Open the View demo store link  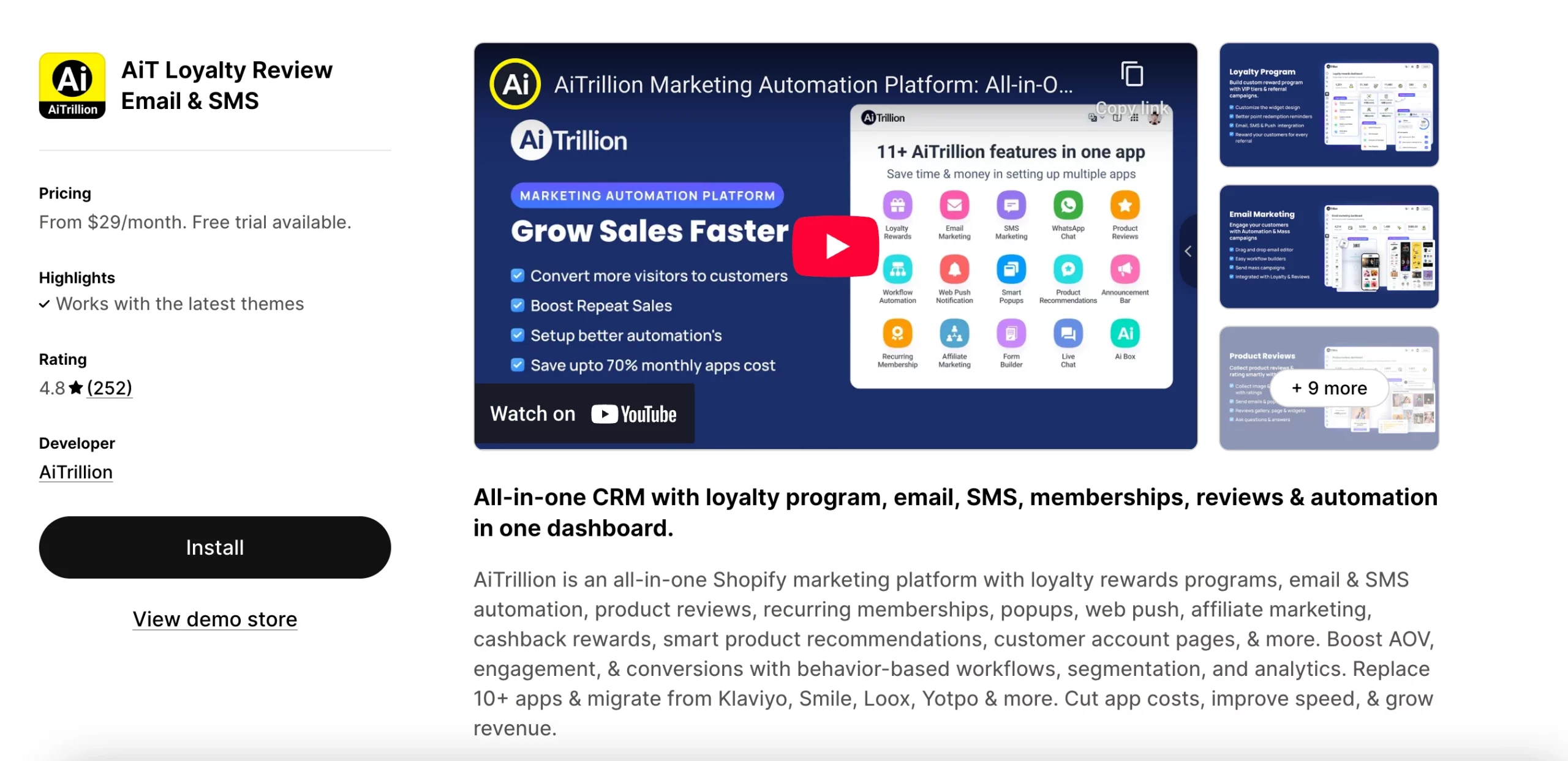tap(215, 619)
